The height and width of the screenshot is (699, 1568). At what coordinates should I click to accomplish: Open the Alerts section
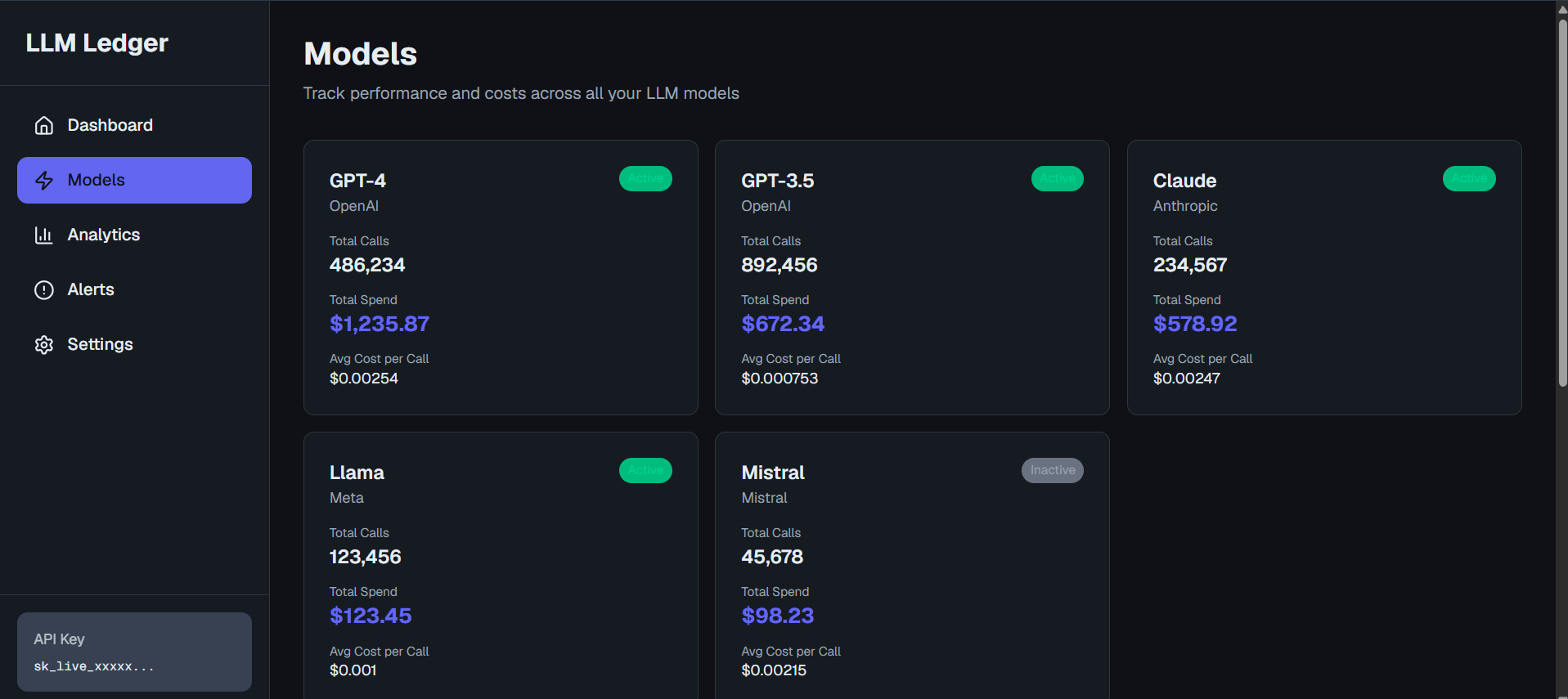134,289
